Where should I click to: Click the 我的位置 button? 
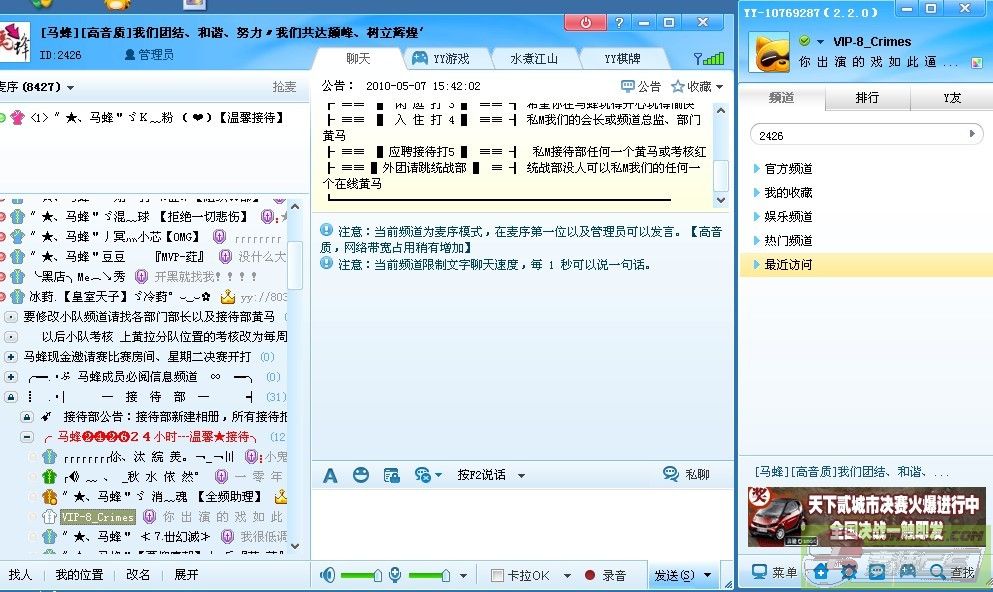click(x=79, y=575)
